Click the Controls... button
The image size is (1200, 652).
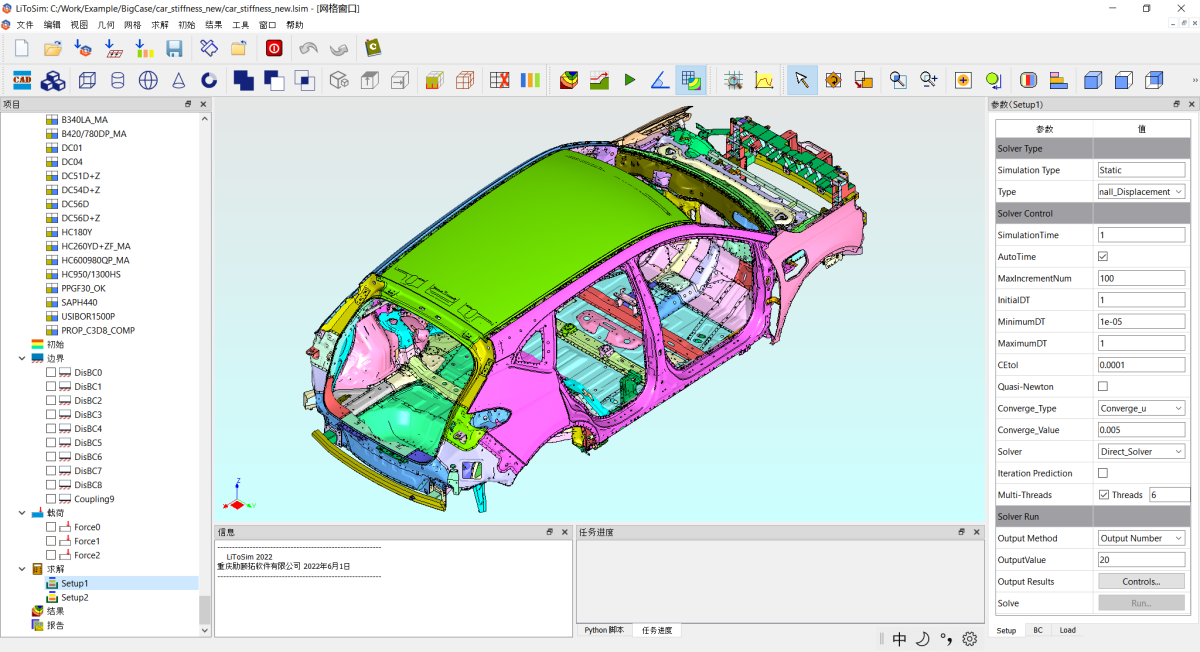[x=1141, y=581]
